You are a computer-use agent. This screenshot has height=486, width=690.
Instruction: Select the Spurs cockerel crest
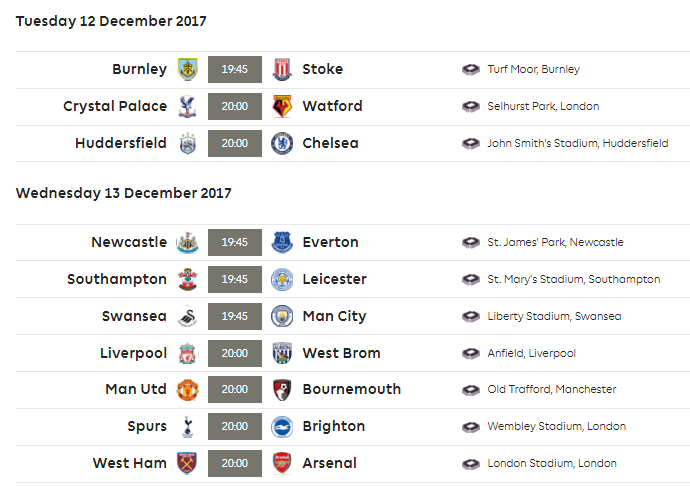point(187,426)
